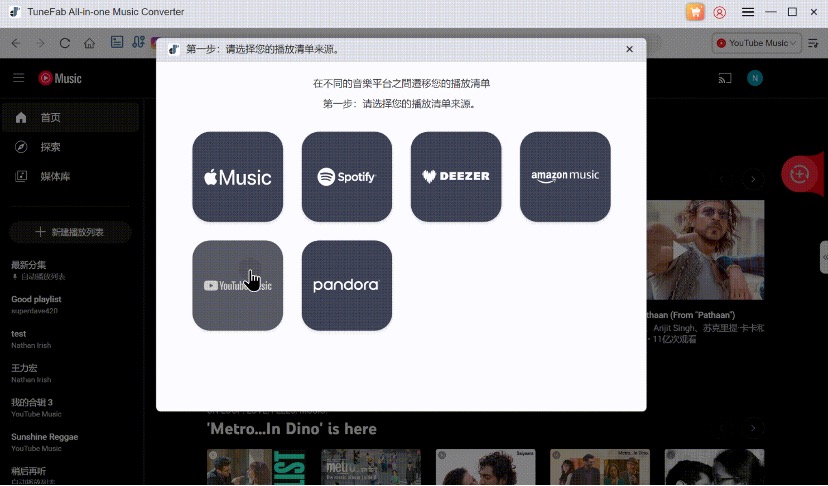Open the first Metro In Dino thumbnail
This screenshot has width=828, height=486.
coord(256,467)
